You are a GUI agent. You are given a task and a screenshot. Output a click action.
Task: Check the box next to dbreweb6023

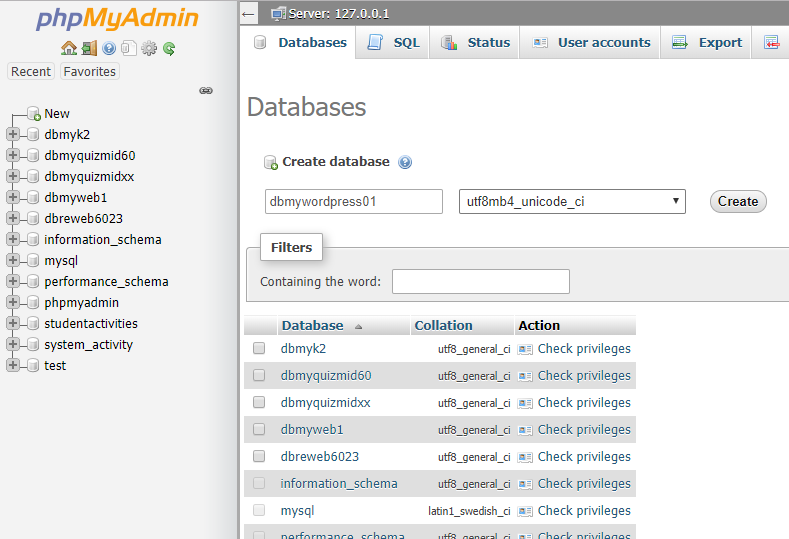pos(259,457)
